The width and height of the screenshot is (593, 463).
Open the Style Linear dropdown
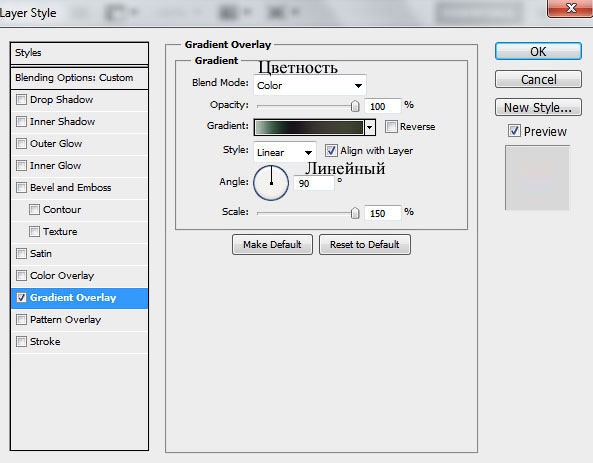284,152
